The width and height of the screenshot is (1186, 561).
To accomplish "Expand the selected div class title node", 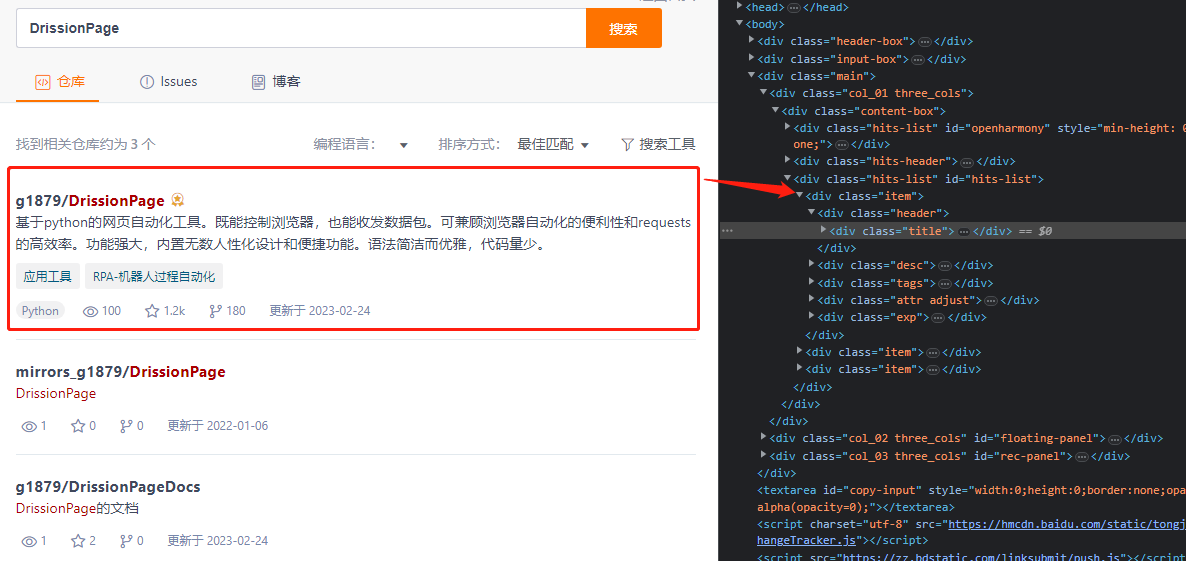I will pos(824,230).
